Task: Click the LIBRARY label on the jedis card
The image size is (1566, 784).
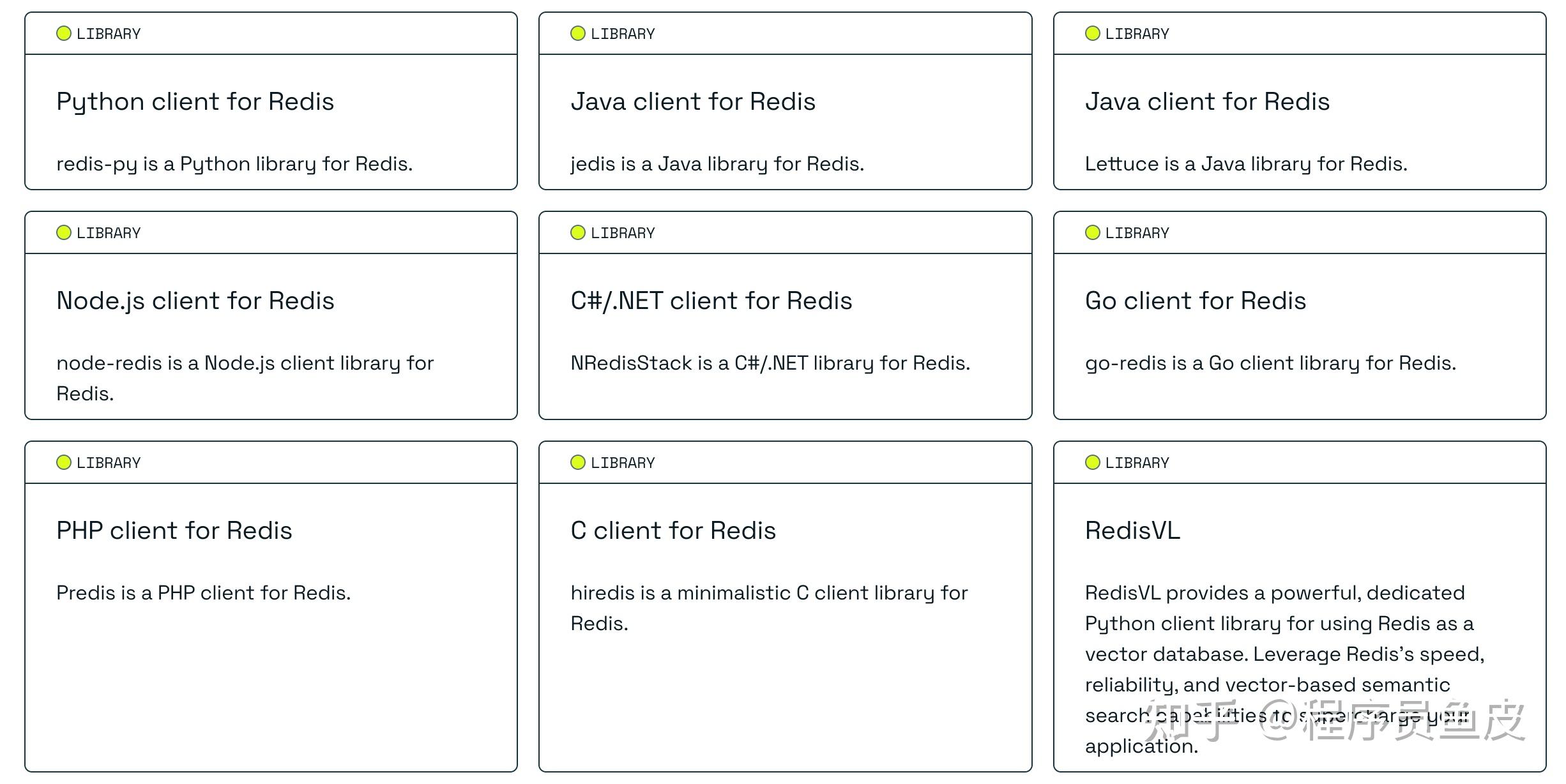Action: (x=623, y=34)
